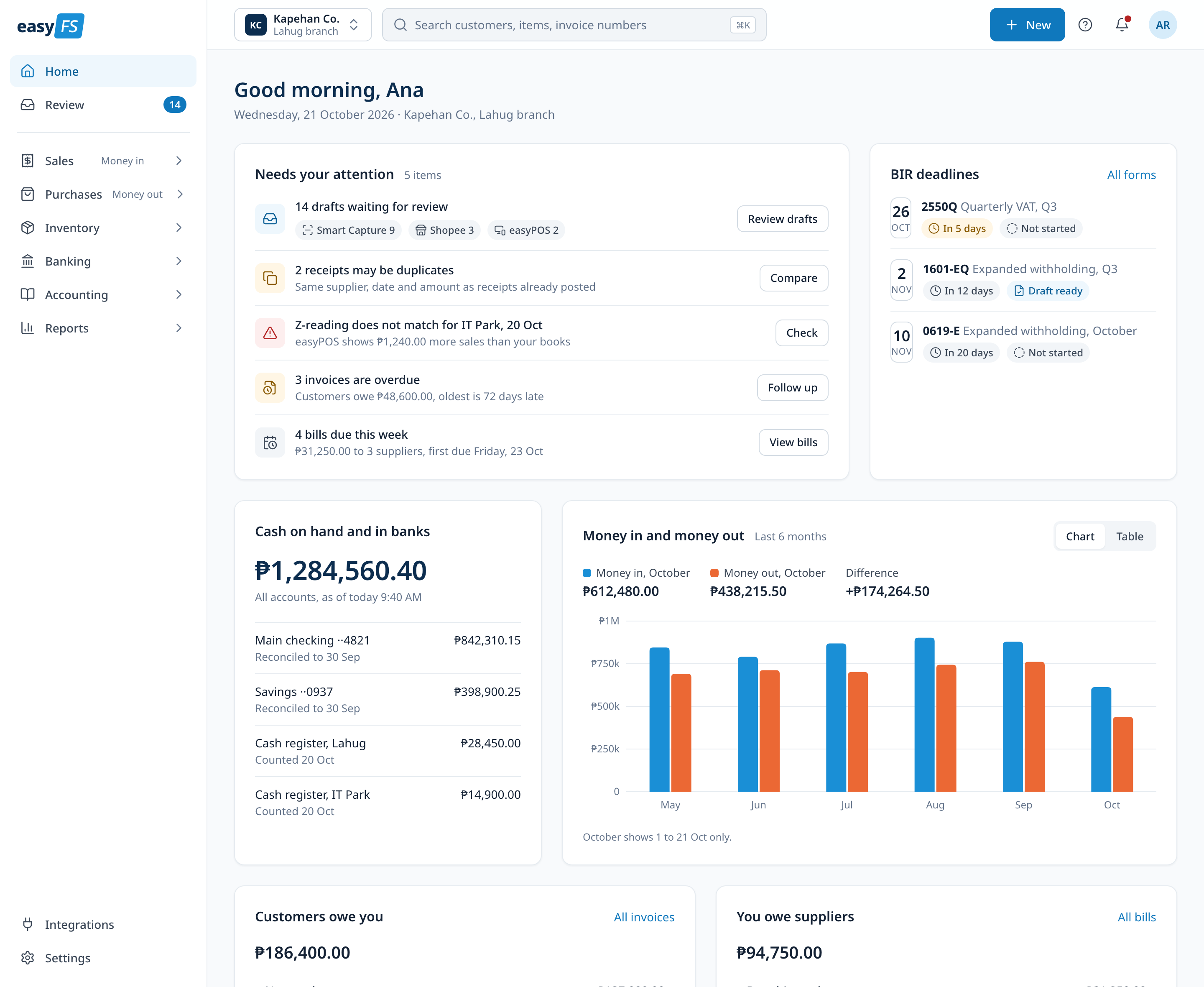Click the Money out orange legend swatch

pyautogui.click(x=714, y=573)
